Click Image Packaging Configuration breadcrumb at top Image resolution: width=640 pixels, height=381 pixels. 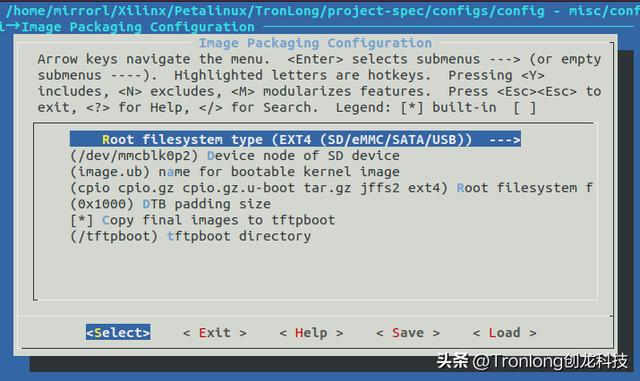pyautogui.click(x=138, y=27)
